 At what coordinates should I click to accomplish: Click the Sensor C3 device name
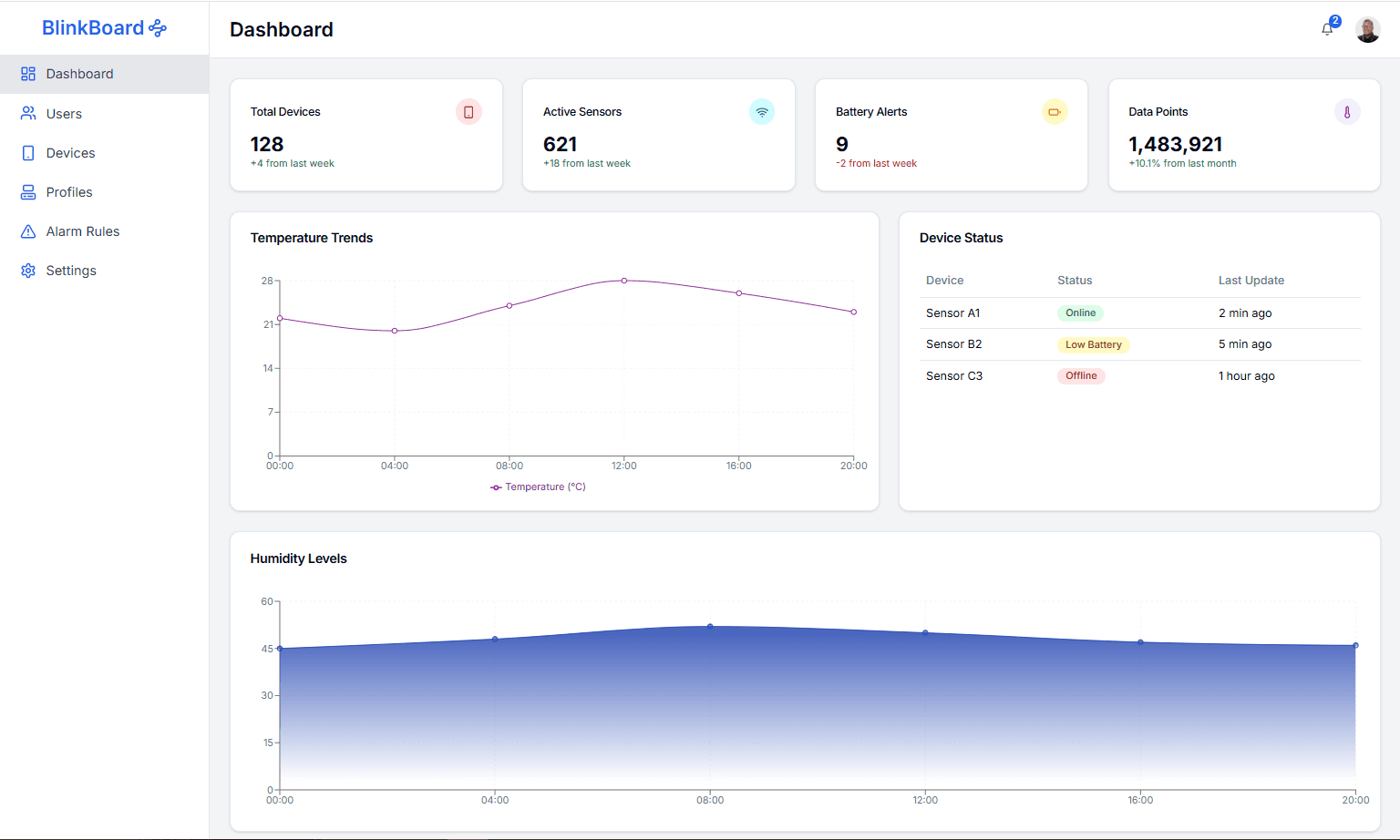954,375
